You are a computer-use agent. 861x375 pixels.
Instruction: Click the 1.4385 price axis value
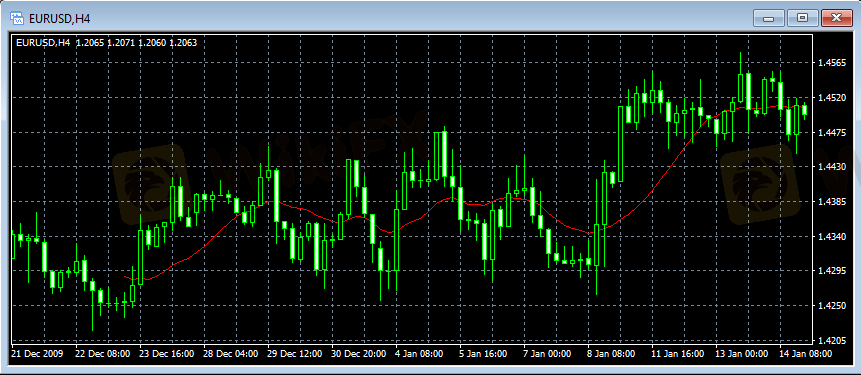831,202
